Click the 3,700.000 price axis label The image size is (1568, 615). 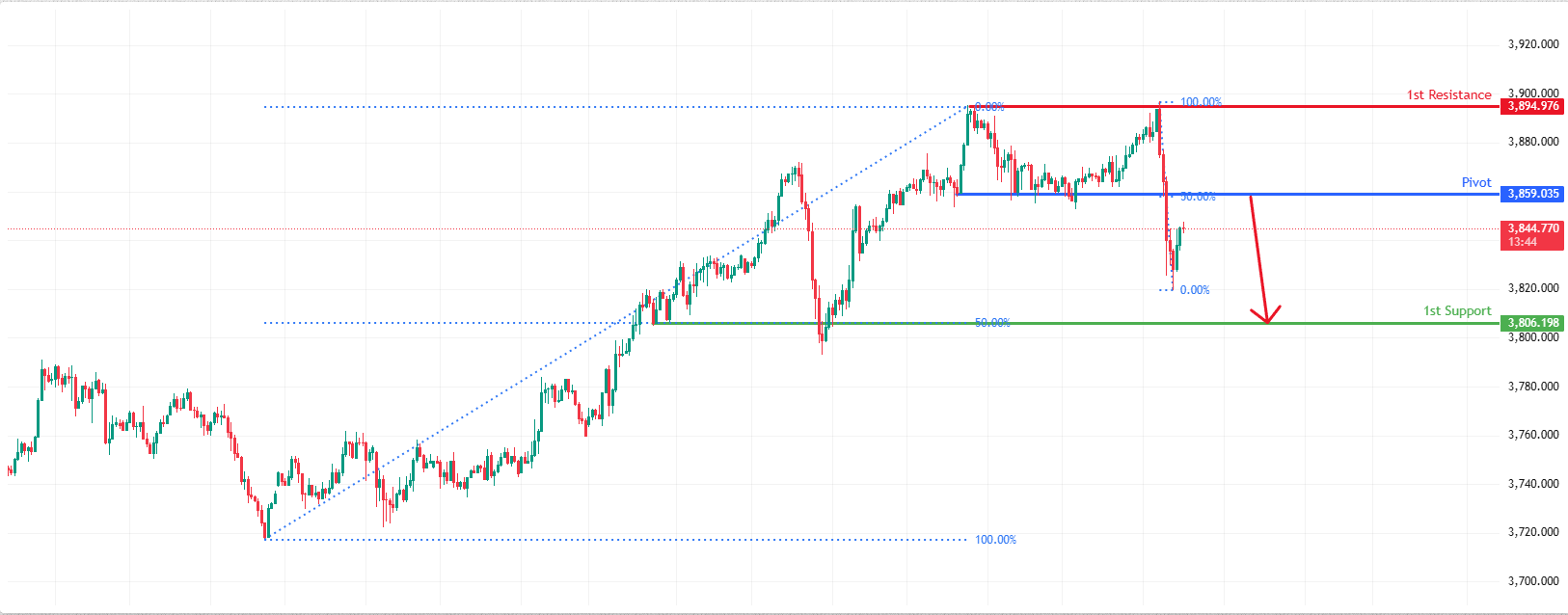[x=1532, y=581]
